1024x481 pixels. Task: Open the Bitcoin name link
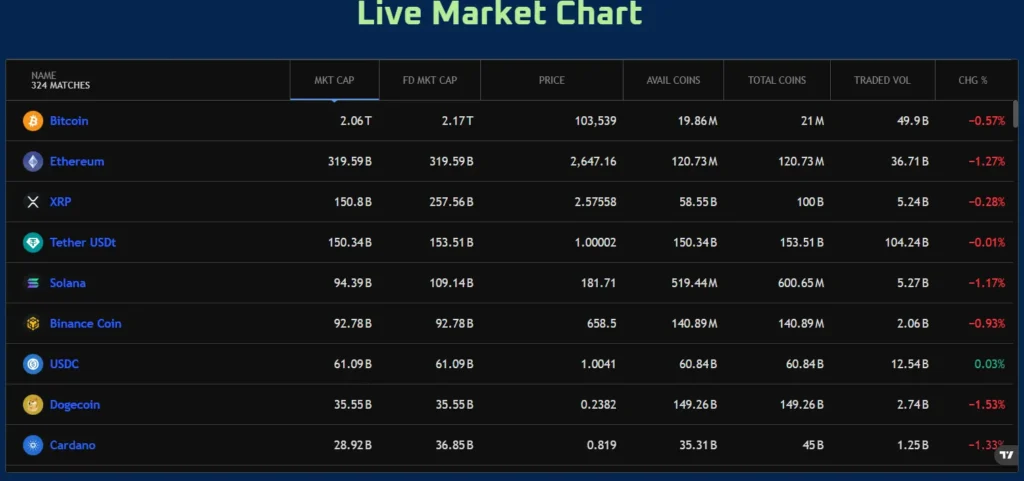click(x=69, y=121)
